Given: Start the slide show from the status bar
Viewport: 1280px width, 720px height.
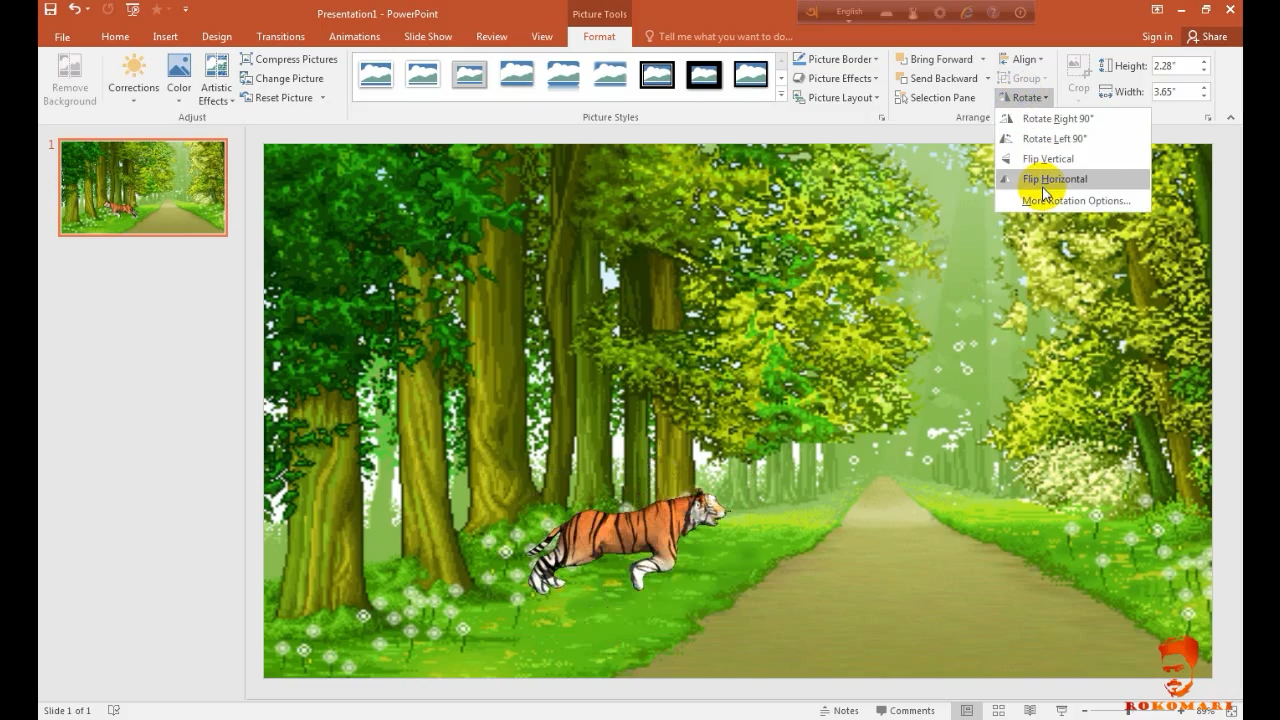Looking at the screenshot, I should (x=1062, y=711).
